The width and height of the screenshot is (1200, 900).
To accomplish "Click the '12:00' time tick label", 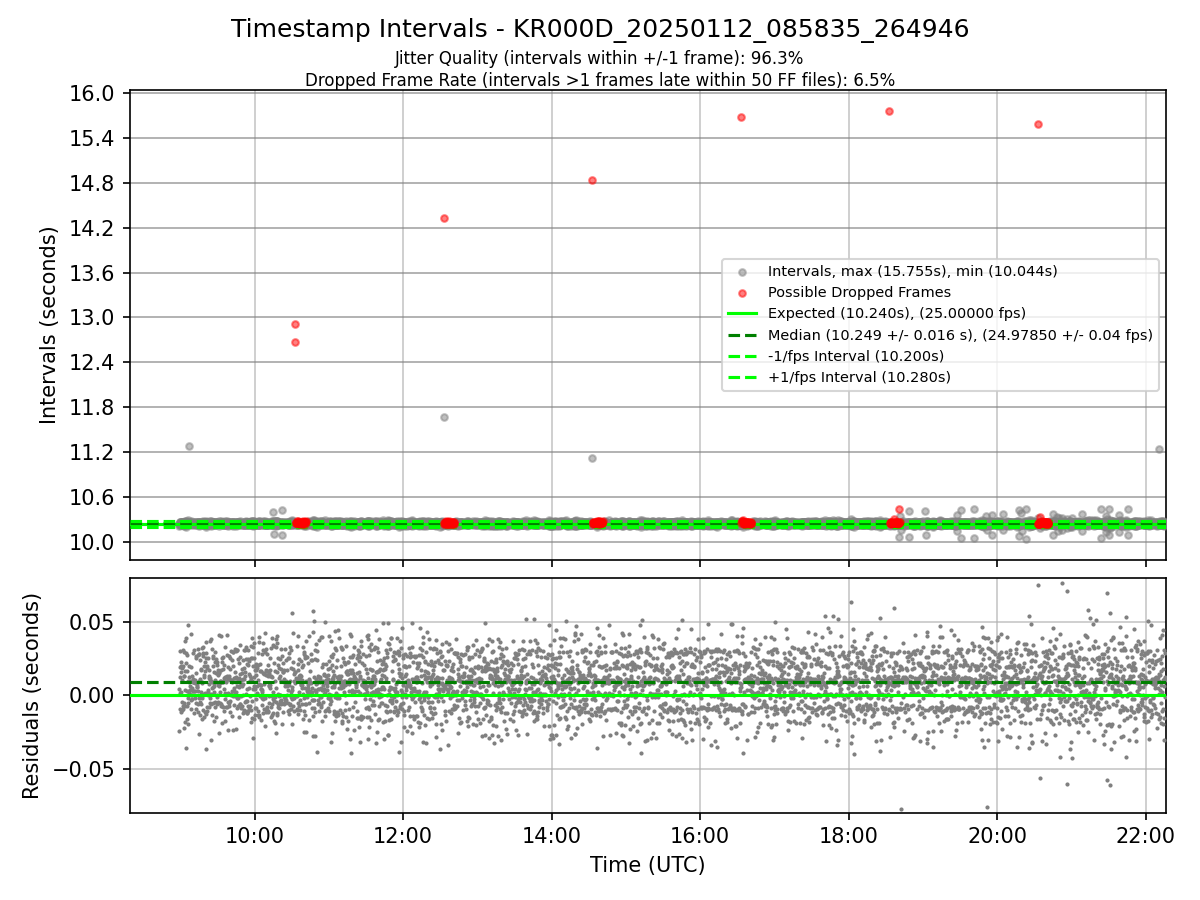I will 403,834.
